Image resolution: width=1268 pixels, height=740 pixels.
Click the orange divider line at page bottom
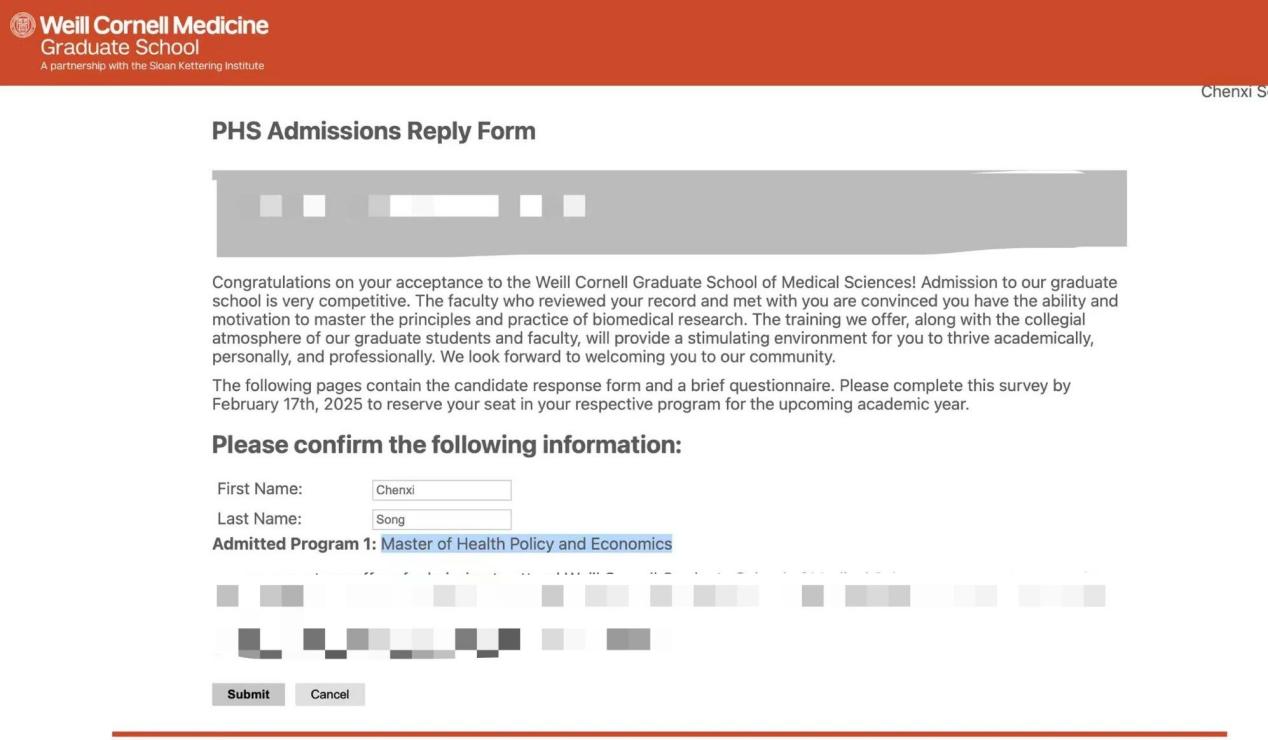tap(668, 734)
